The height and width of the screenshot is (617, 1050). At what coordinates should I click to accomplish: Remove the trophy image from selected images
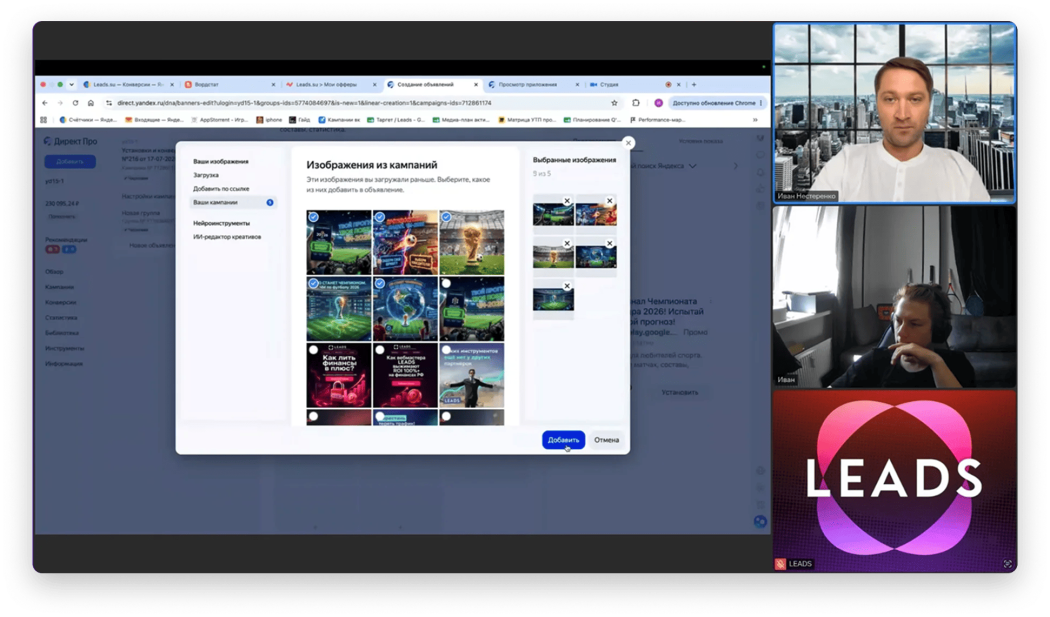click(567, 244)
